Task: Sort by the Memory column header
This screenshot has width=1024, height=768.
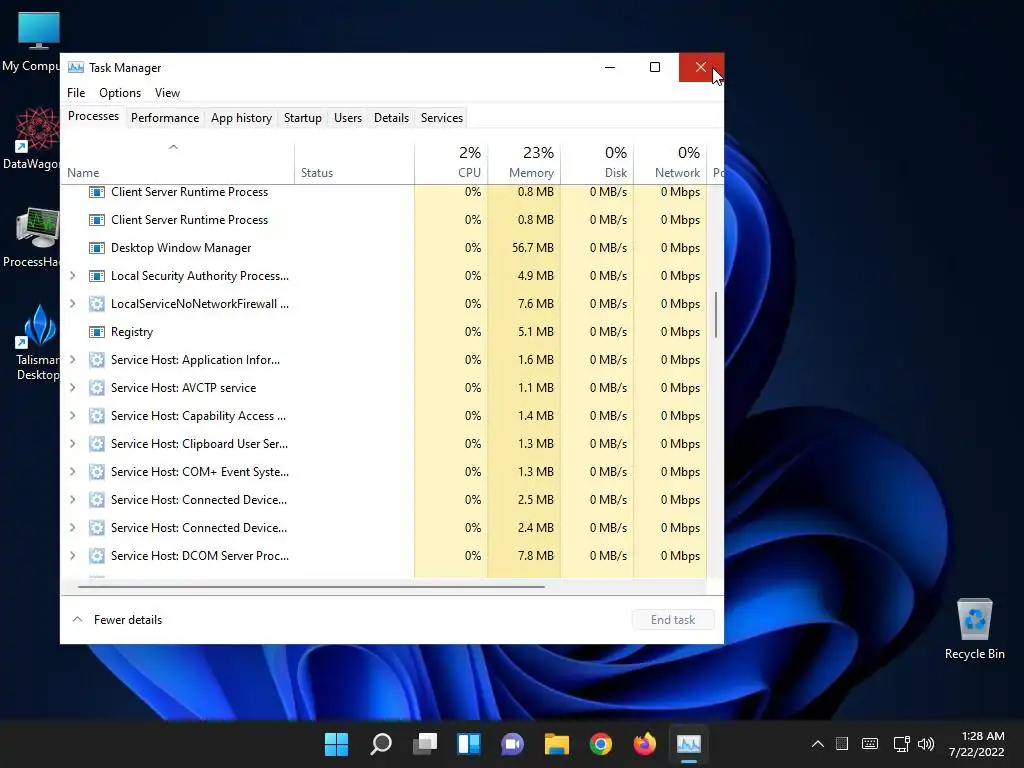Action: [524, 163]
